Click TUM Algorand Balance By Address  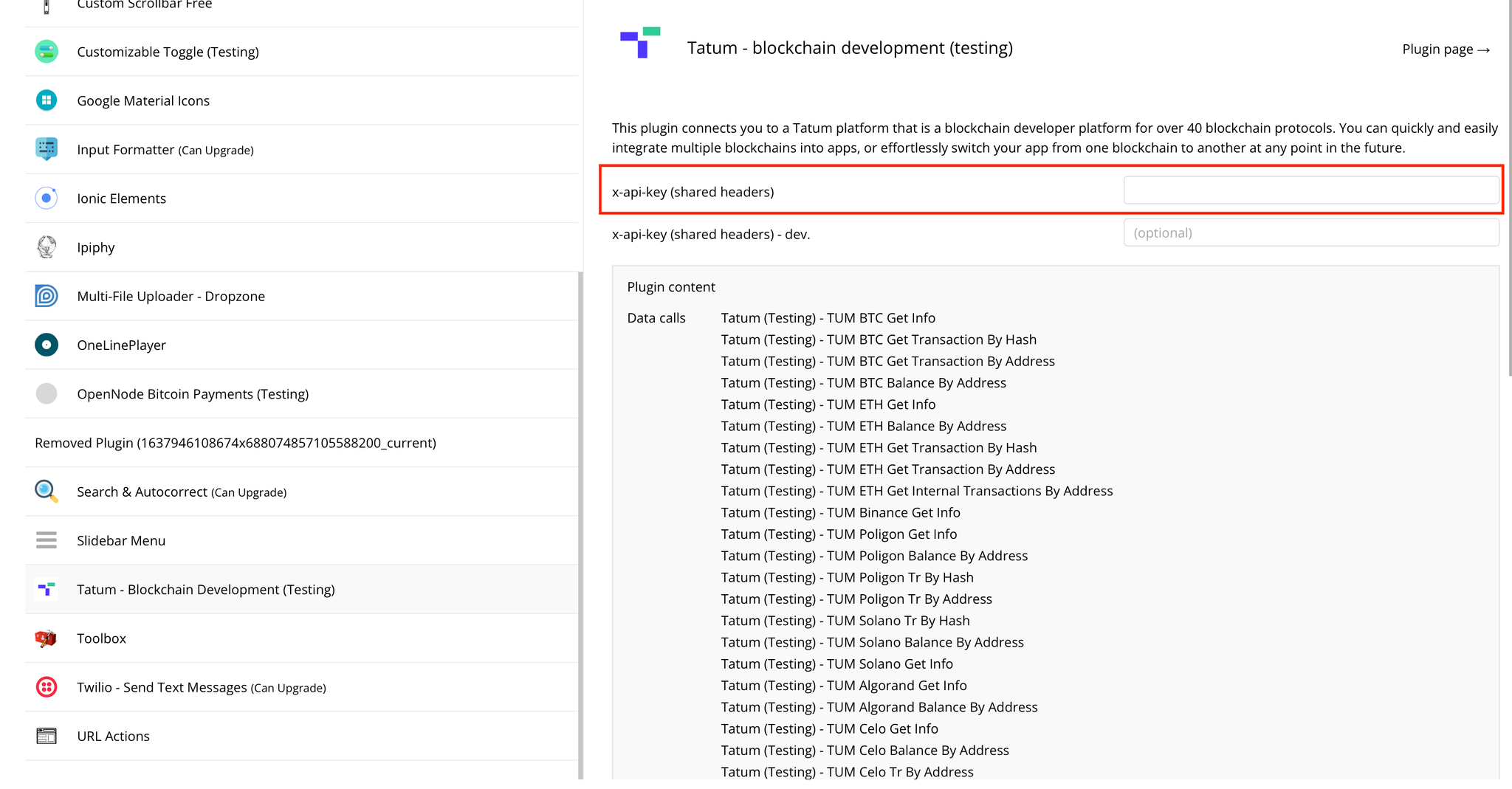click(879, 707)
